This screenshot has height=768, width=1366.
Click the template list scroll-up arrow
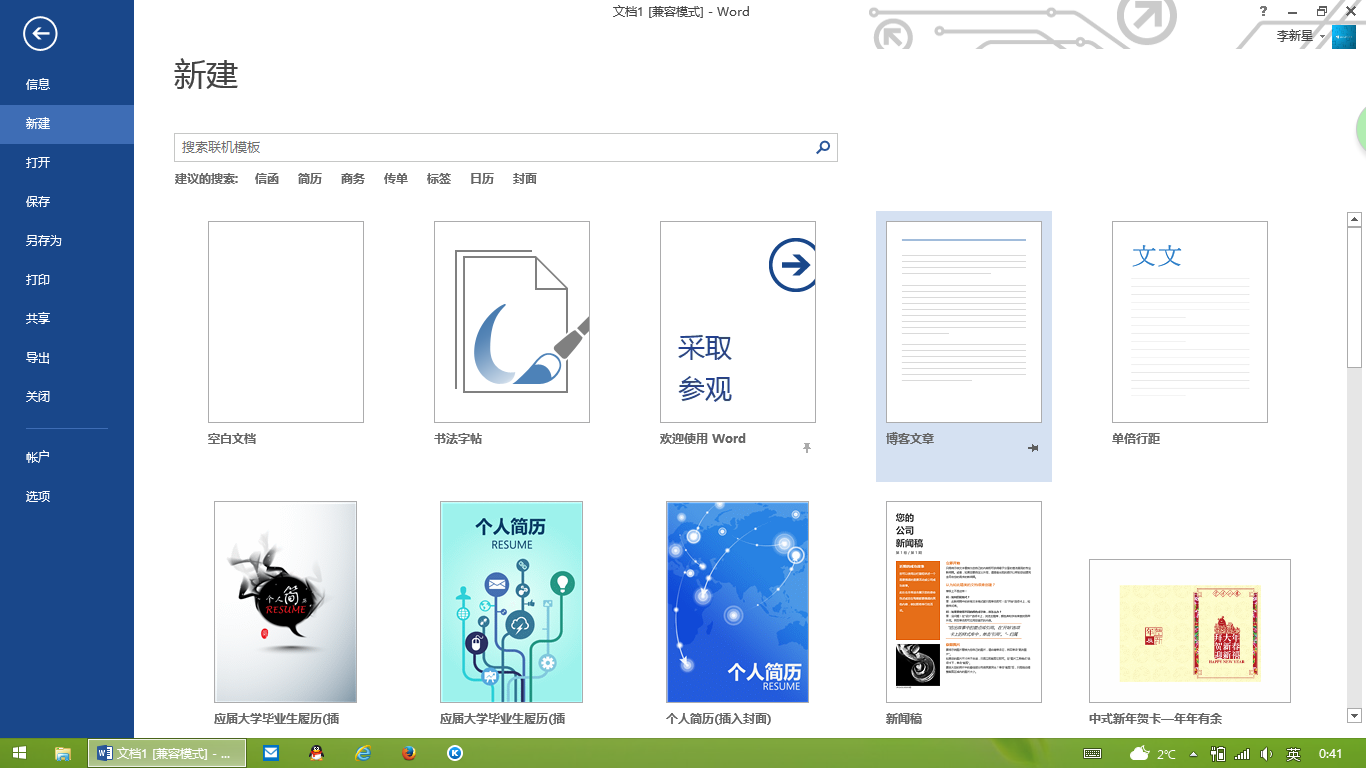(1355, 219)
